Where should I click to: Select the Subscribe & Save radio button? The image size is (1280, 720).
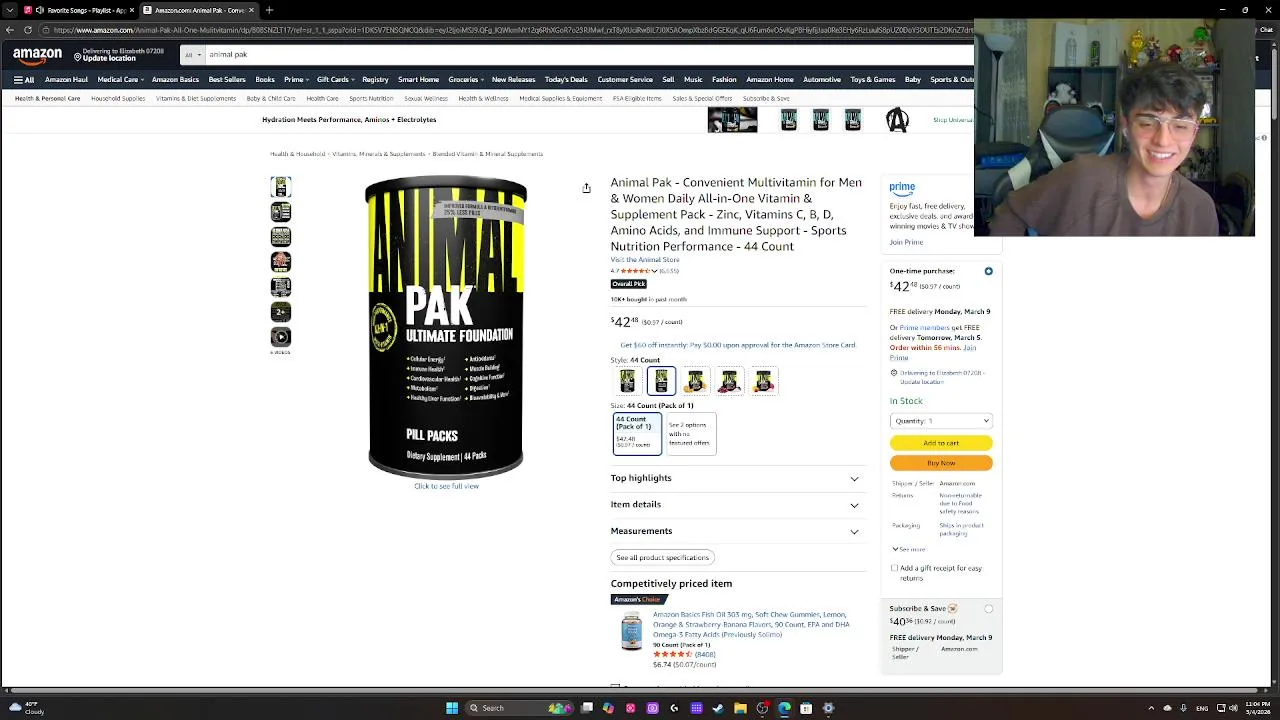[x=988, y=608]
